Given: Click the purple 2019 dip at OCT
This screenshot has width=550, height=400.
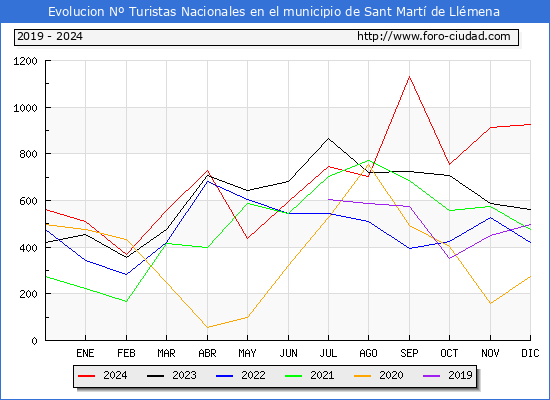Looking at the screenshot, I should [x=449, y=258].
